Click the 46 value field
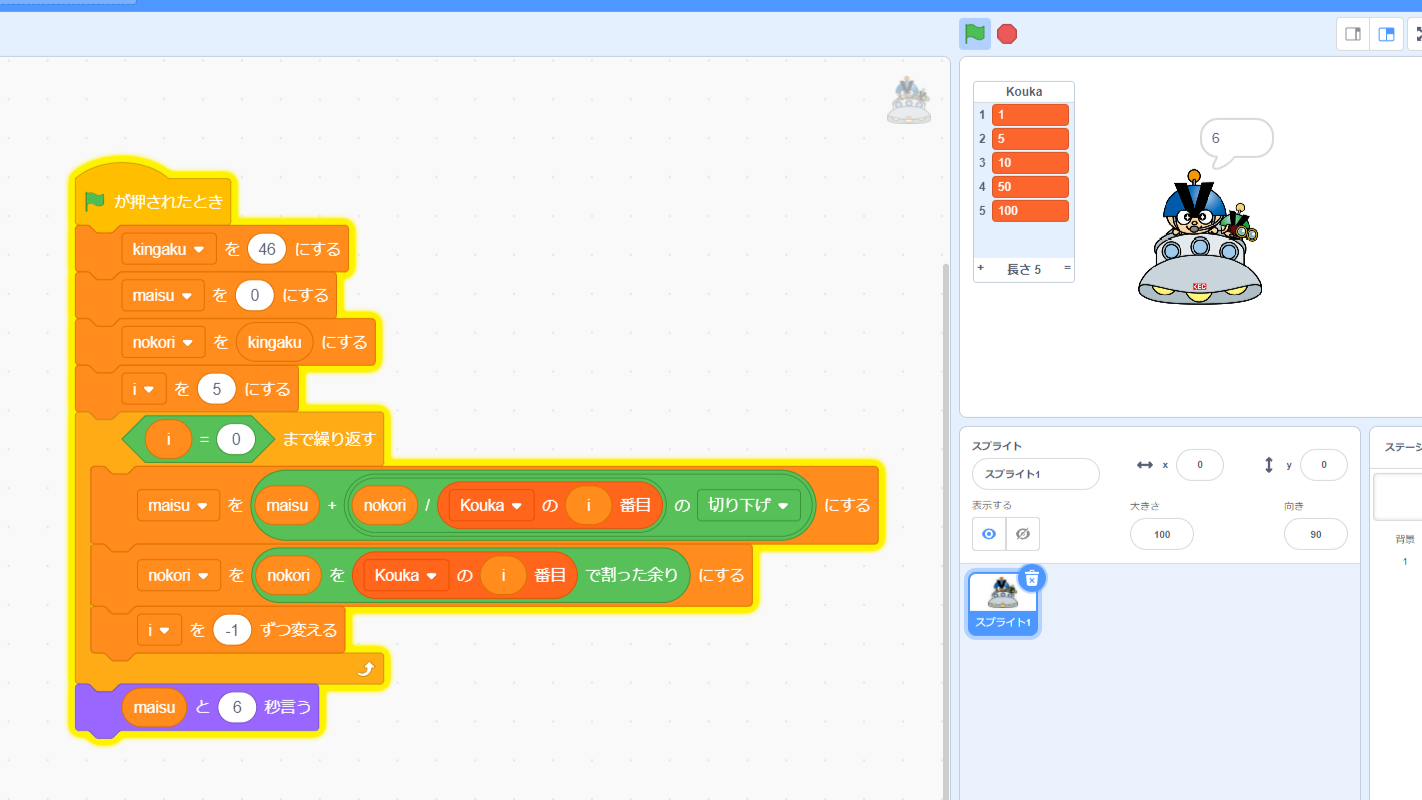Screen dimensions: 1422x800 click(x=267, y=249)
